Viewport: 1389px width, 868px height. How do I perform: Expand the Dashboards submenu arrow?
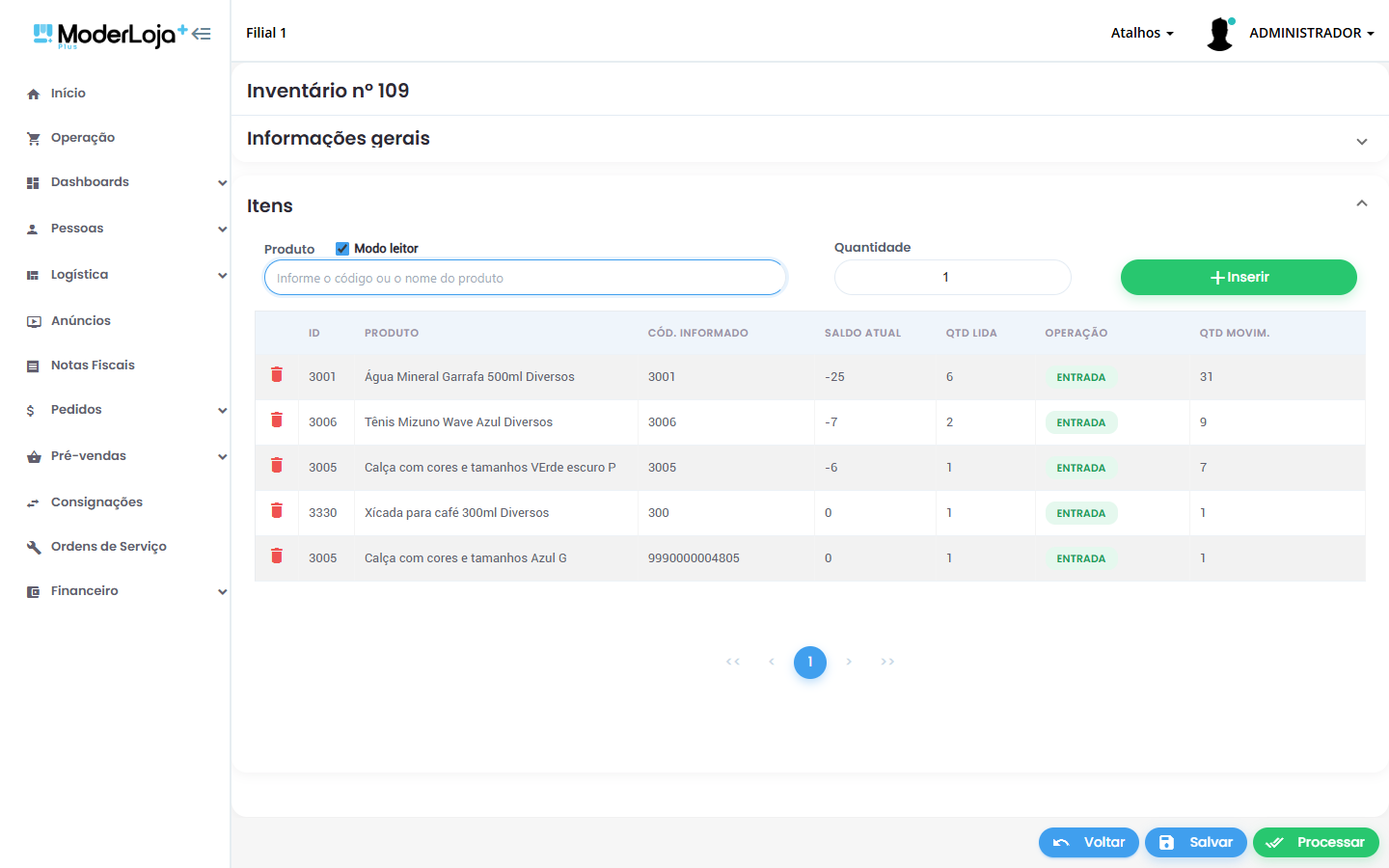(x=222, y=183)
